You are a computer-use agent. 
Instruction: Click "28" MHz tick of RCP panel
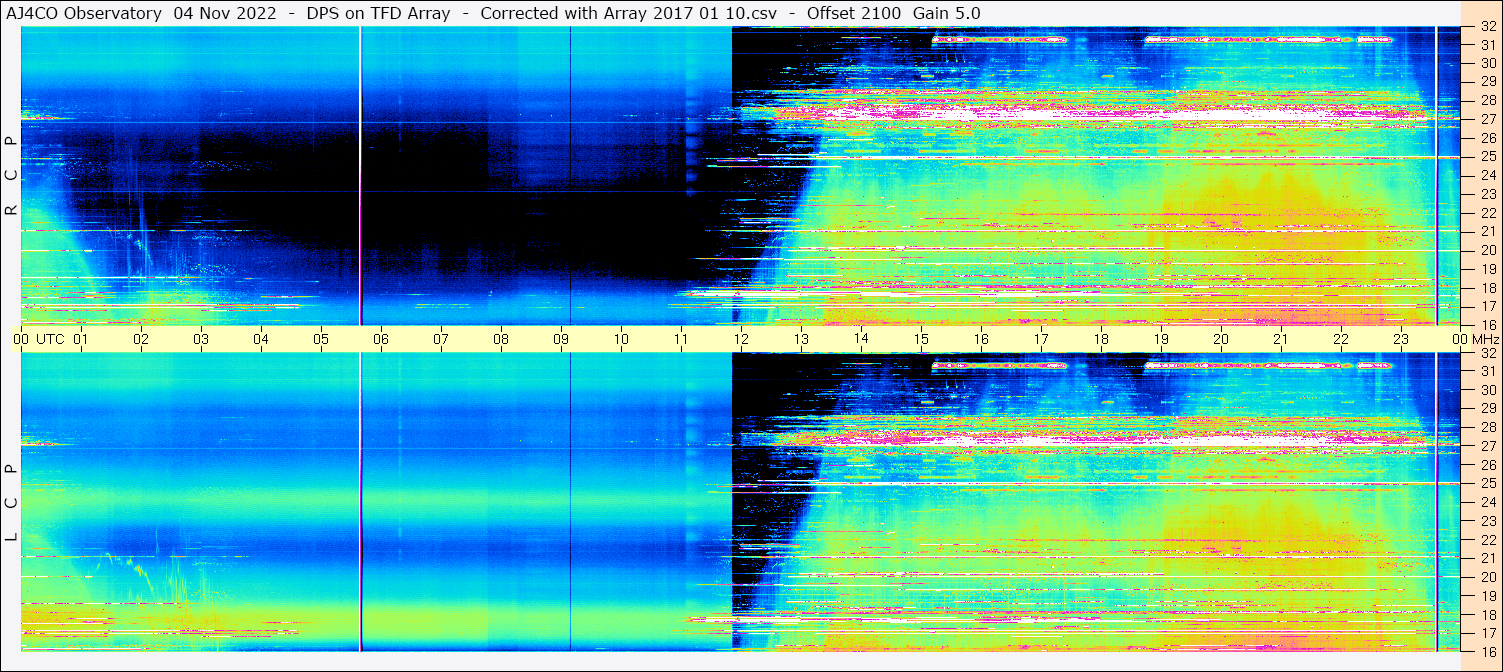pos(1488,100)
